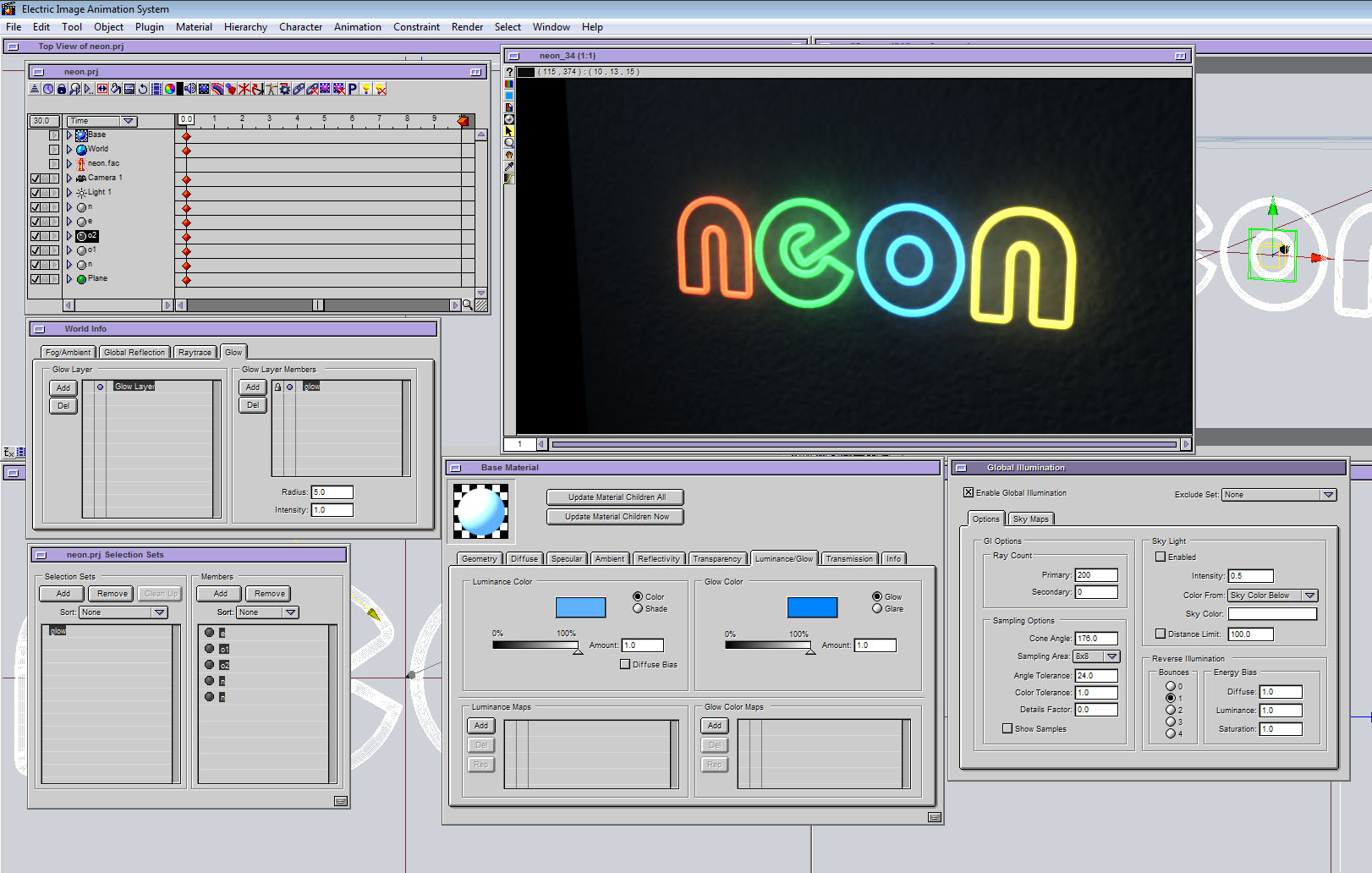Click the Glow Color blue swatch
This screenshot has height=873, width=1372.
(x=812, y=607)
